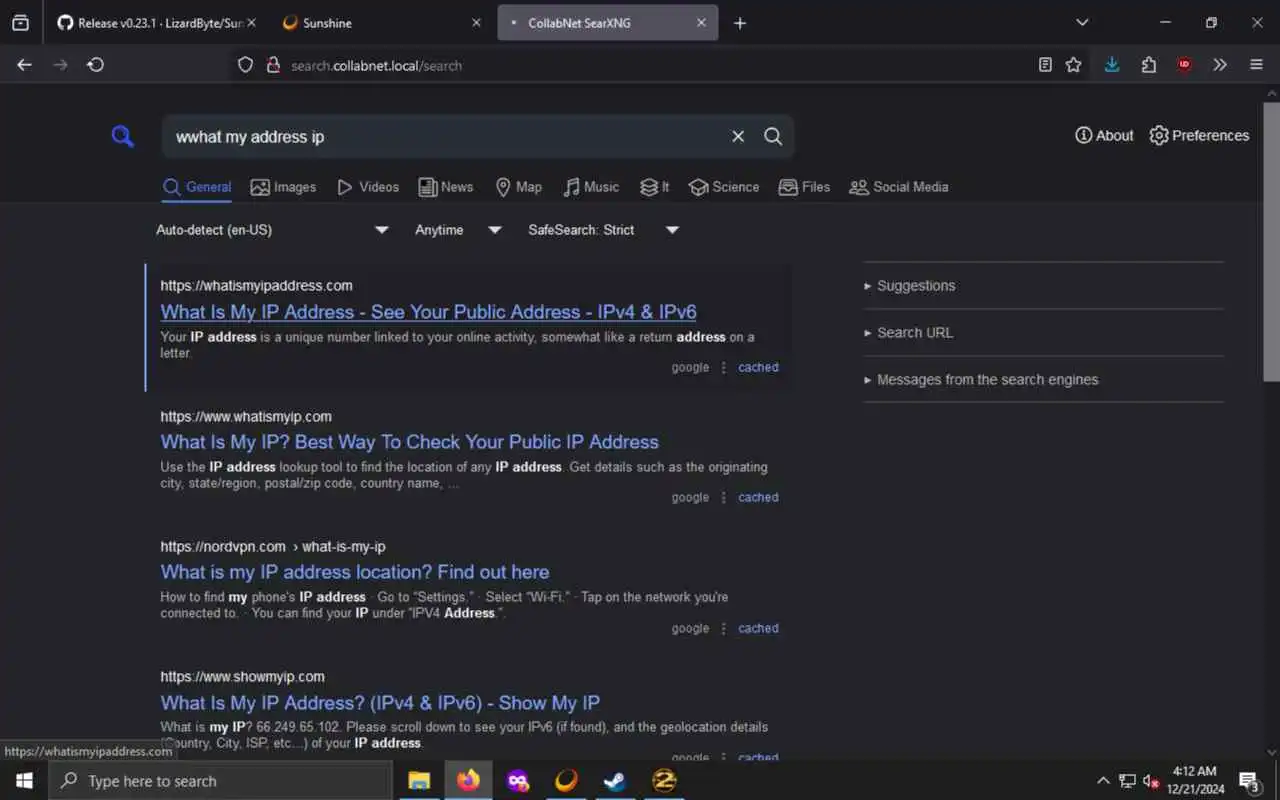Viewport: 1280px width, 800px height.
Task: Open the Windows Start menu
Action: pos(24,781)
